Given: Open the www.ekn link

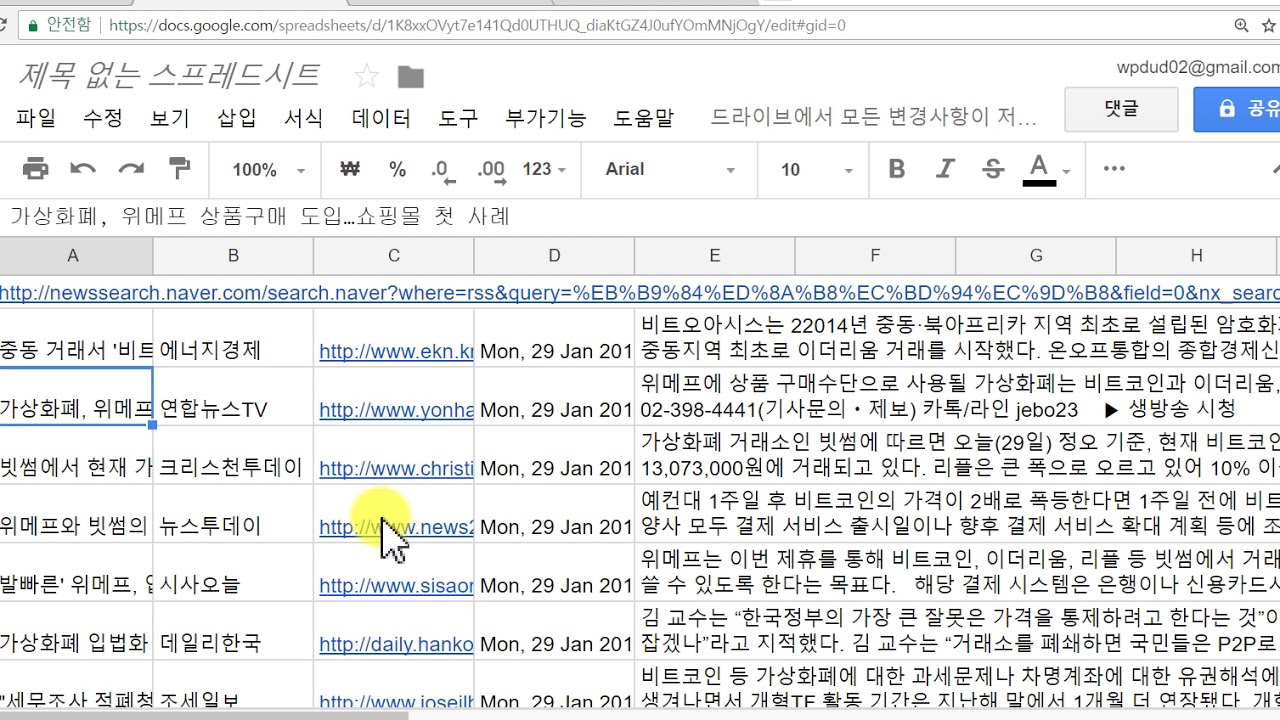Looking at the screenshot, I should pyautogui.click(x=396, y=351).
